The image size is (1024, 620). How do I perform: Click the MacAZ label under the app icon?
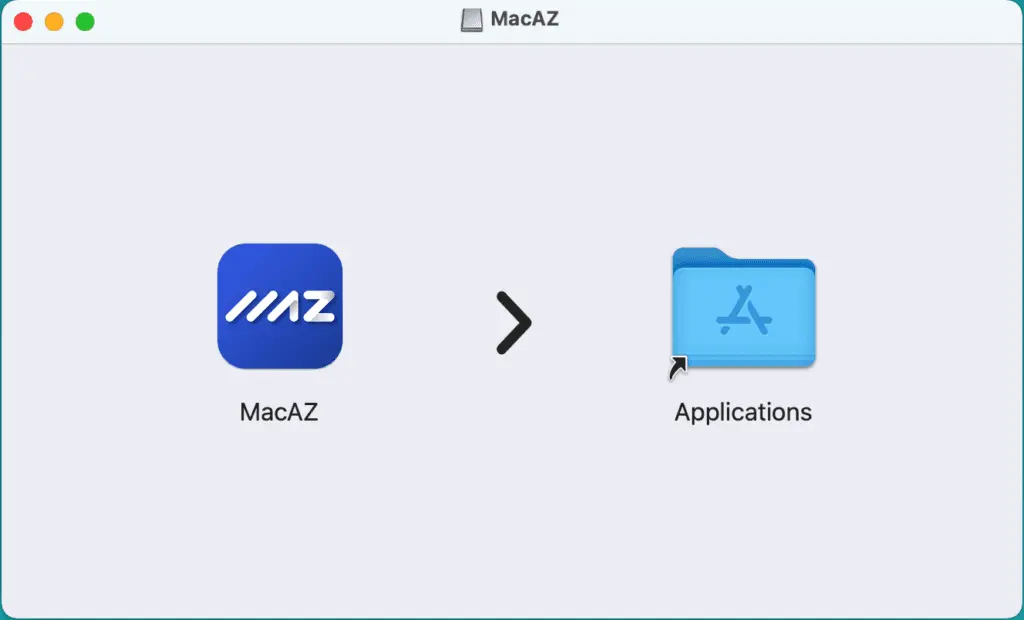[x=279, y=412]
